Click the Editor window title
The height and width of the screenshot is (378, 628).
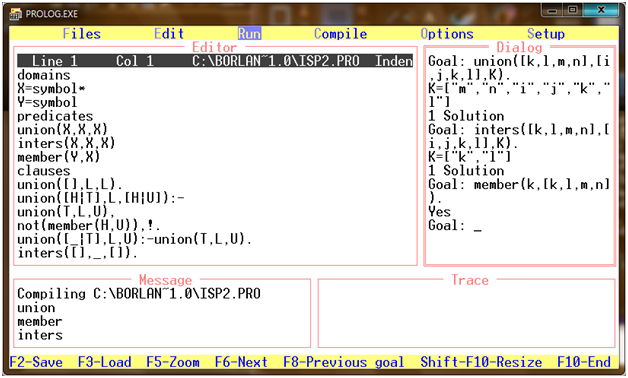[x=215, y=47]
